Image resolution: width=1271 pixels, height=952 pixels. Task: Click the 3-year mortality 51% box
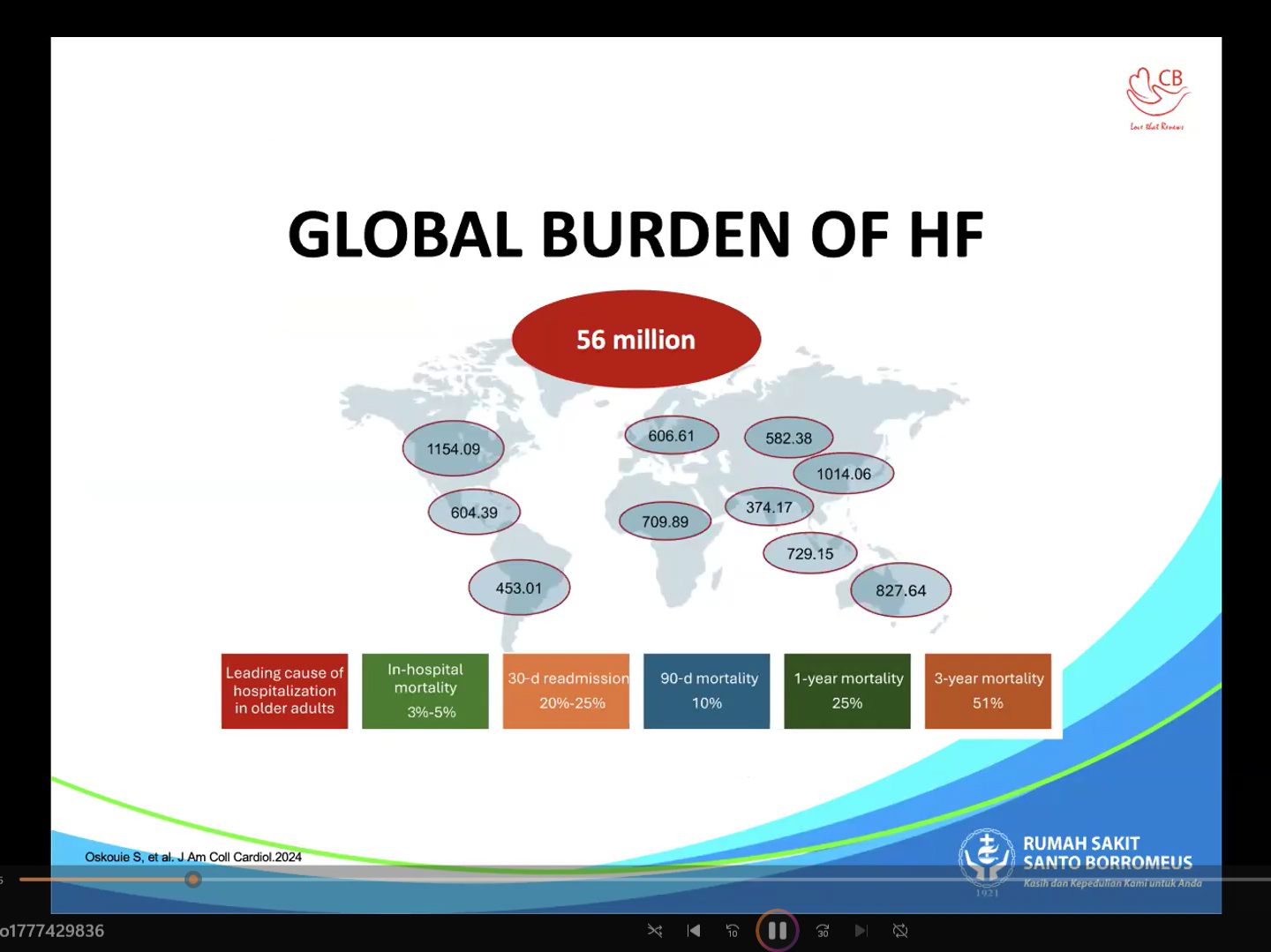coord(988,691)
